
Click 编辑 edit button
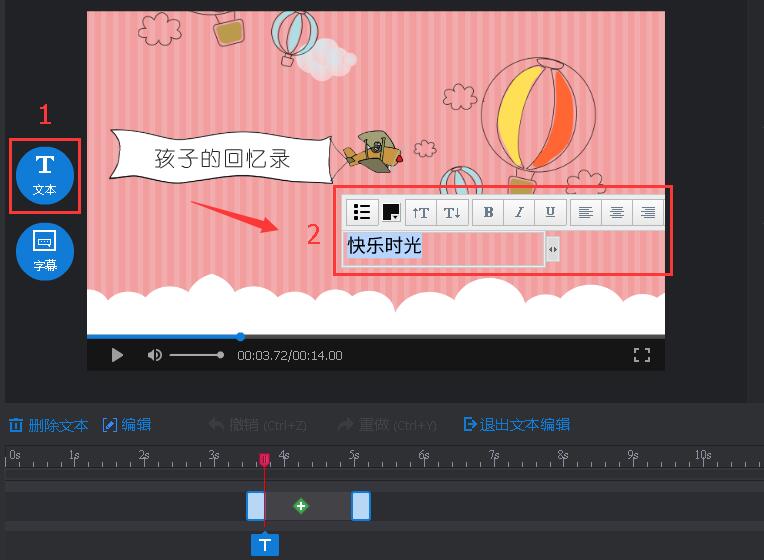pyautogui.click(x=127, y=425)
